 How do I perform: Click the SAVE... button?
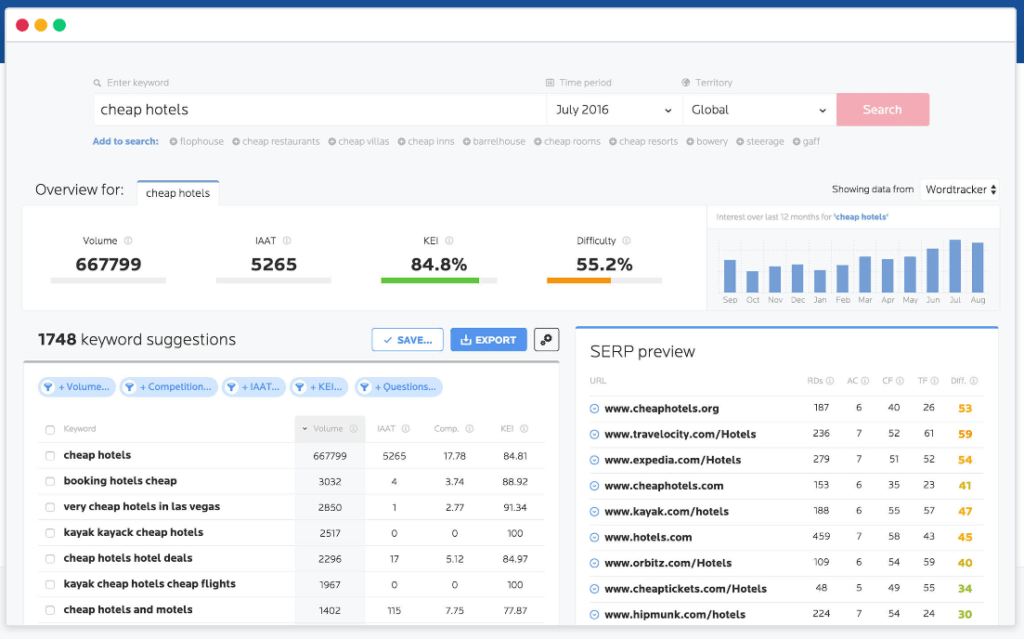tap(408, 340)
